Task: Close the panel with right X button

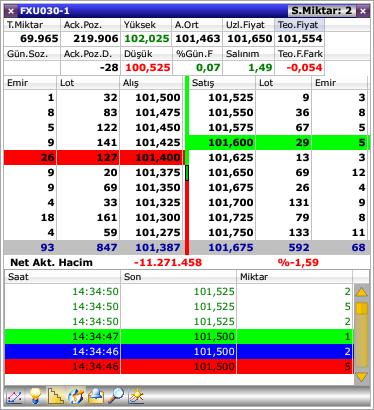Action: [x=363, y=11]
